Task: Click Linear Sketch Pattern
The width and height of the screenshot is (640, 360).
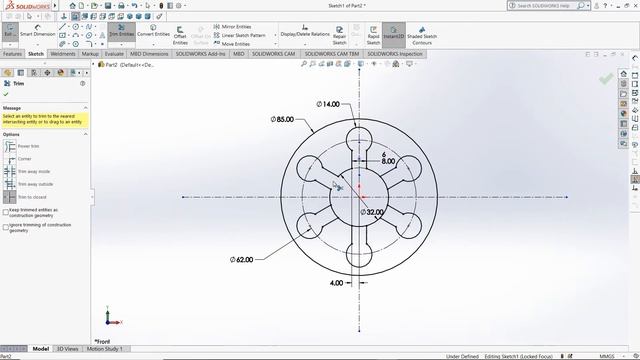Action: tap(240, 35)
